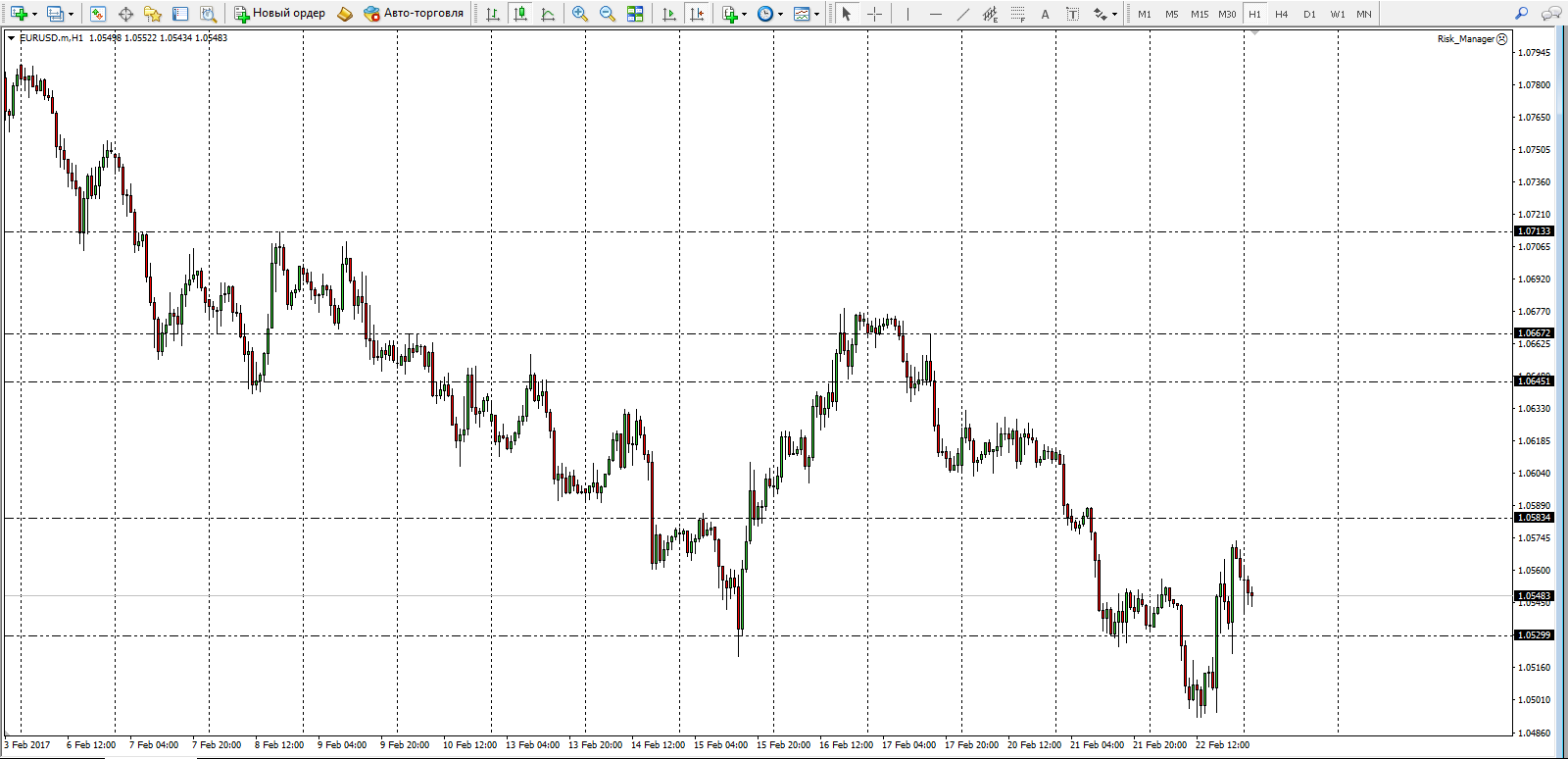Expand the new chart dropdown arrow

34,14
